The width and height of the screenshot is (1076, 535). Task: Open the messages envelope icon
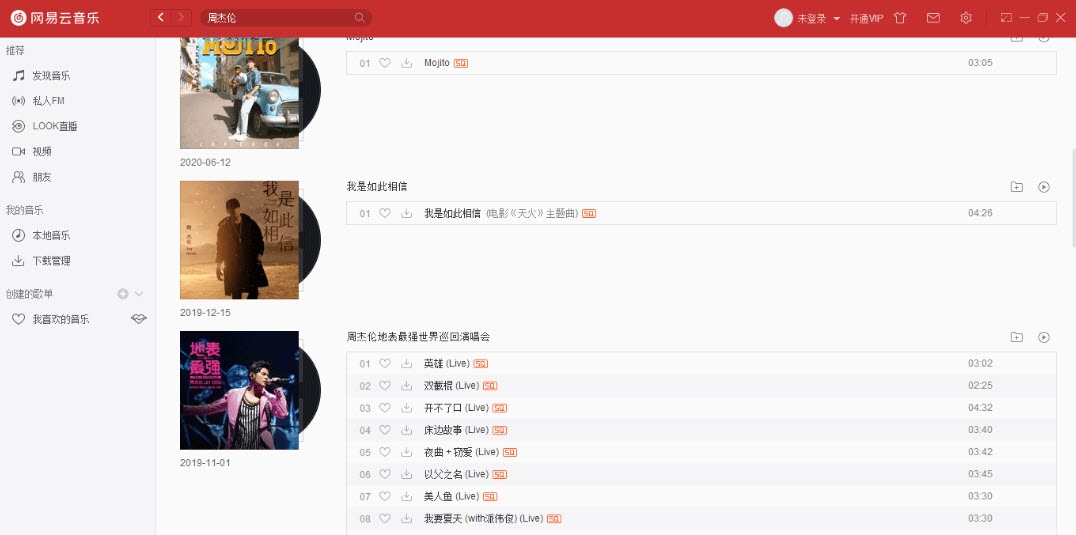pyautogui.click(x=933, y=18)
